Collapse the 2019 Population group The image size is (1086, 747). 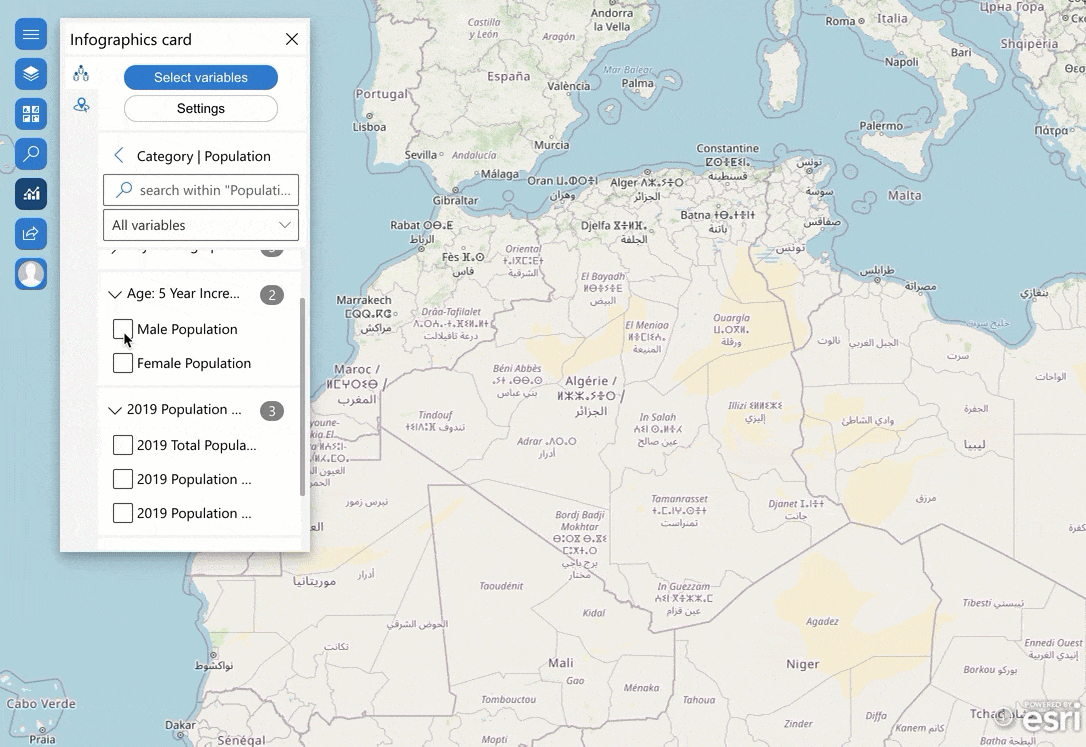115,410
